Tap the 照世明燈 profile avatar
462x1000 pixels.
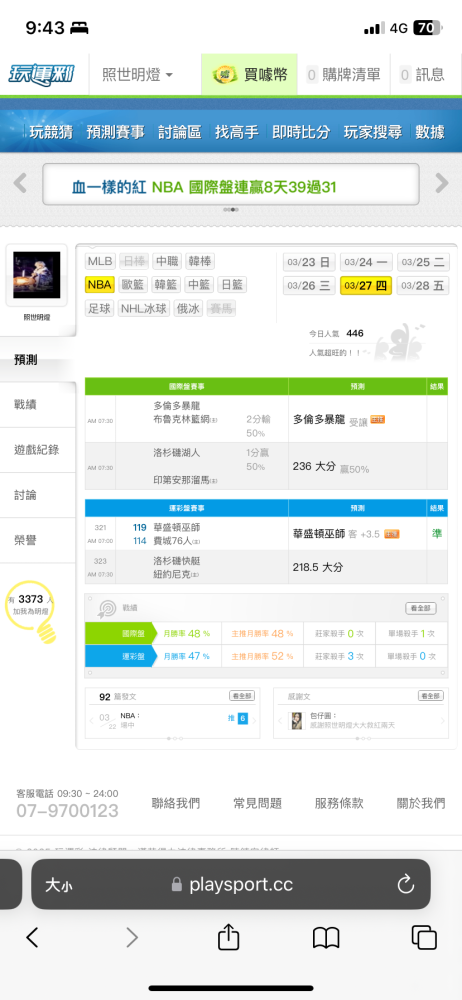coord(36,275)
